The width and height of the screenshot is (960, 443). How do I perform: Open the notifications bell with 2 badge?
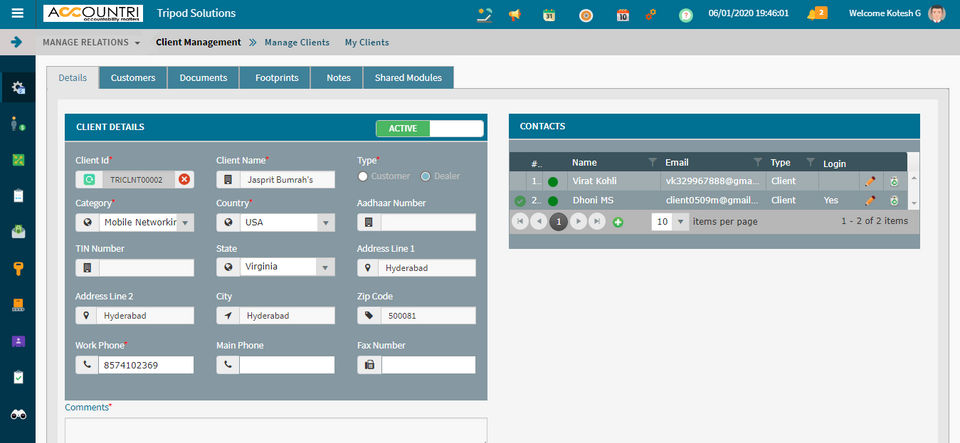[x=818, y=13]
